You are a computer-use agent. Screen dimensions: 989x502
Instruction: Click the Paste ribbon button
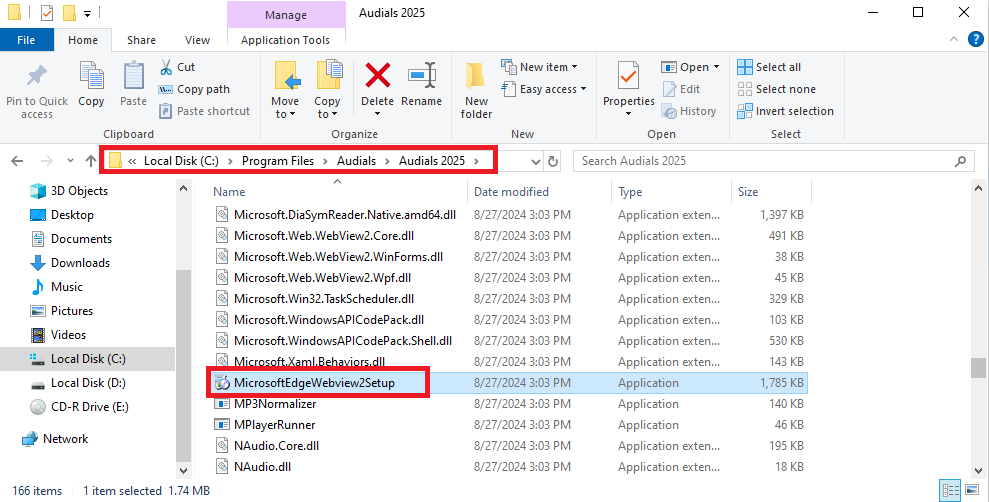coord(133,84)
